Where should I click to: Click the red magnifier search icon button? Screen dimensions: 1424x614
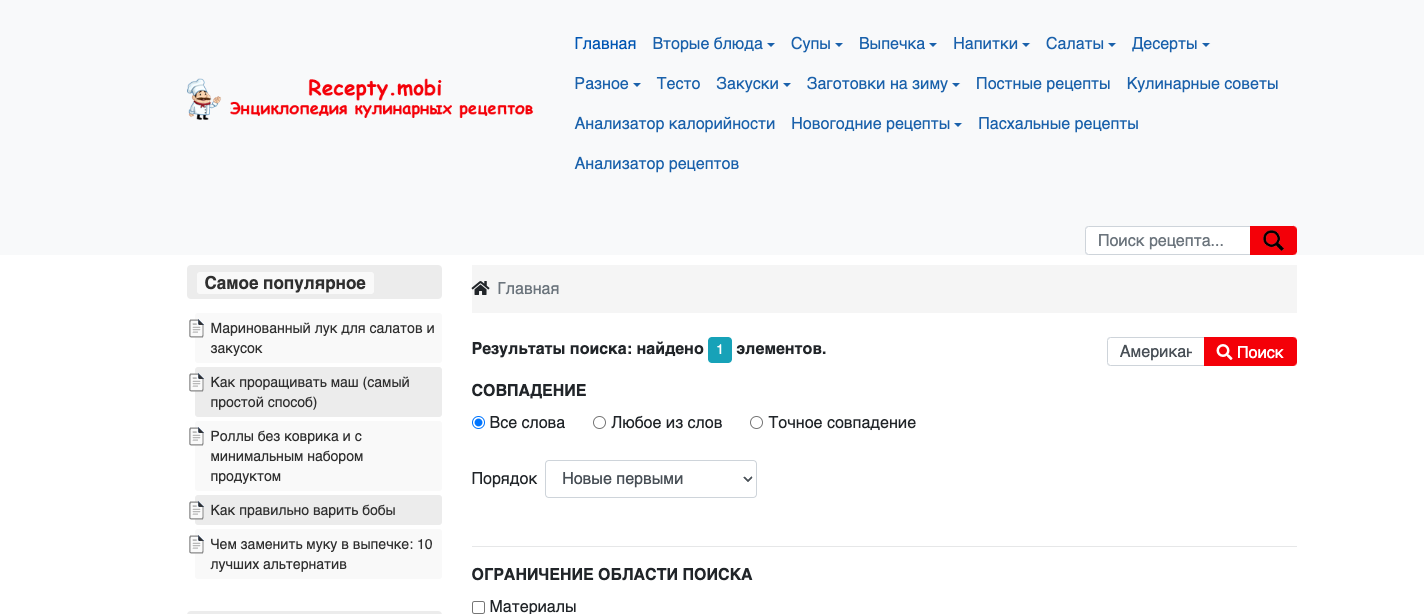pyautogui.click(x=1272, y=240)
